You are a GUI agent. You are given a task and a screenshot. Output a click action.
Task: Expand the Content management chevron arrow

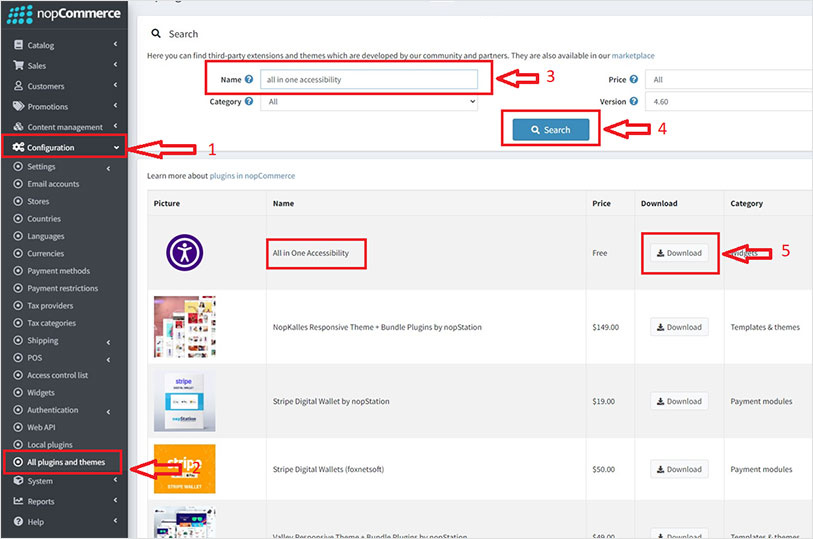(116, 126)
